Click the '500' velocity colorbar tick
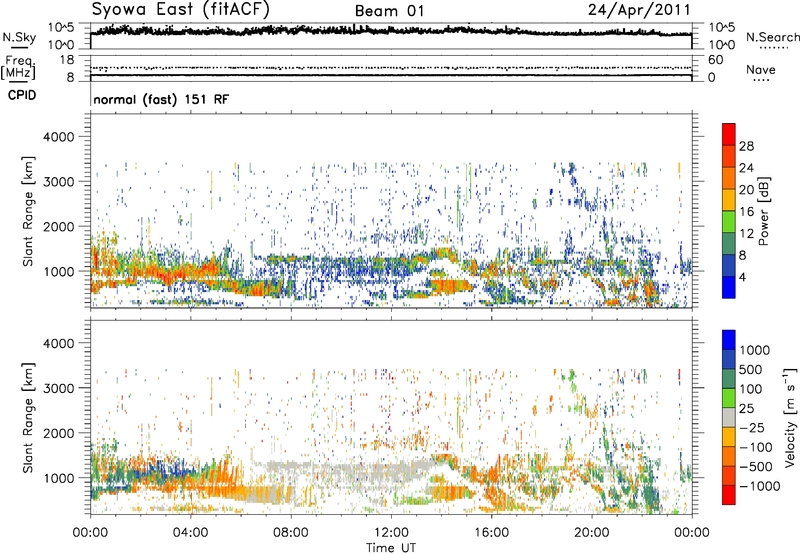 [x=751, y=369]
